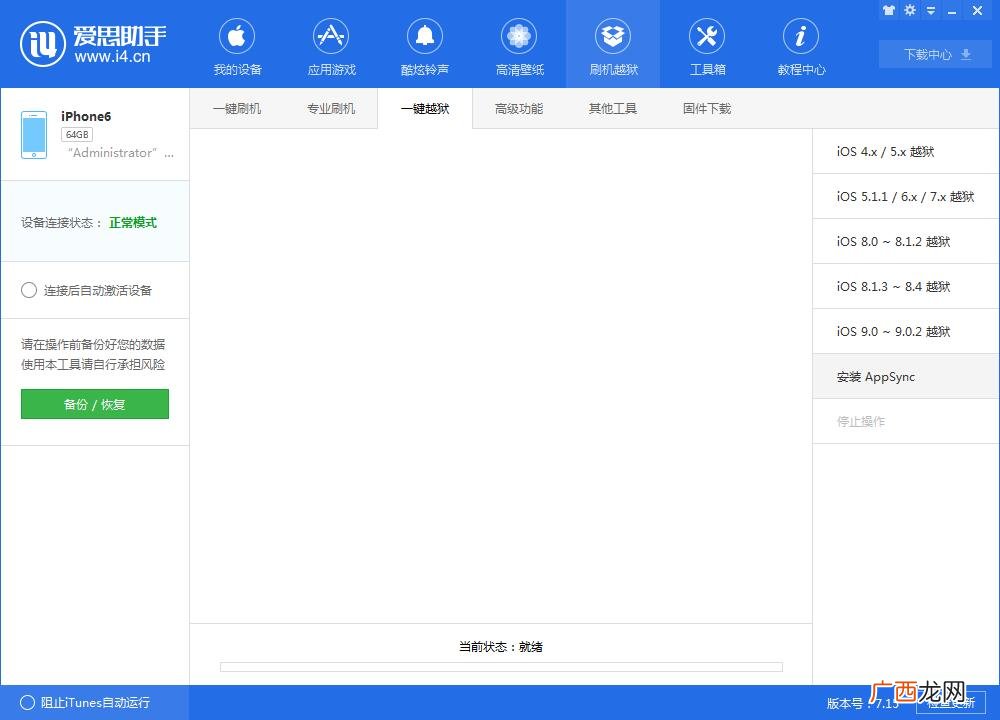Click the iPhone6 device name
This screenshot has height=720, width=1000.
point(86,116)
